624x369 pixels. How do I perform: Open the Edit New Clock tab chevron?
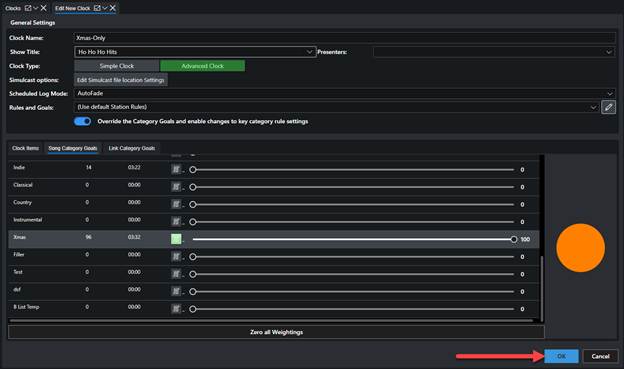[x=105, y=8]
